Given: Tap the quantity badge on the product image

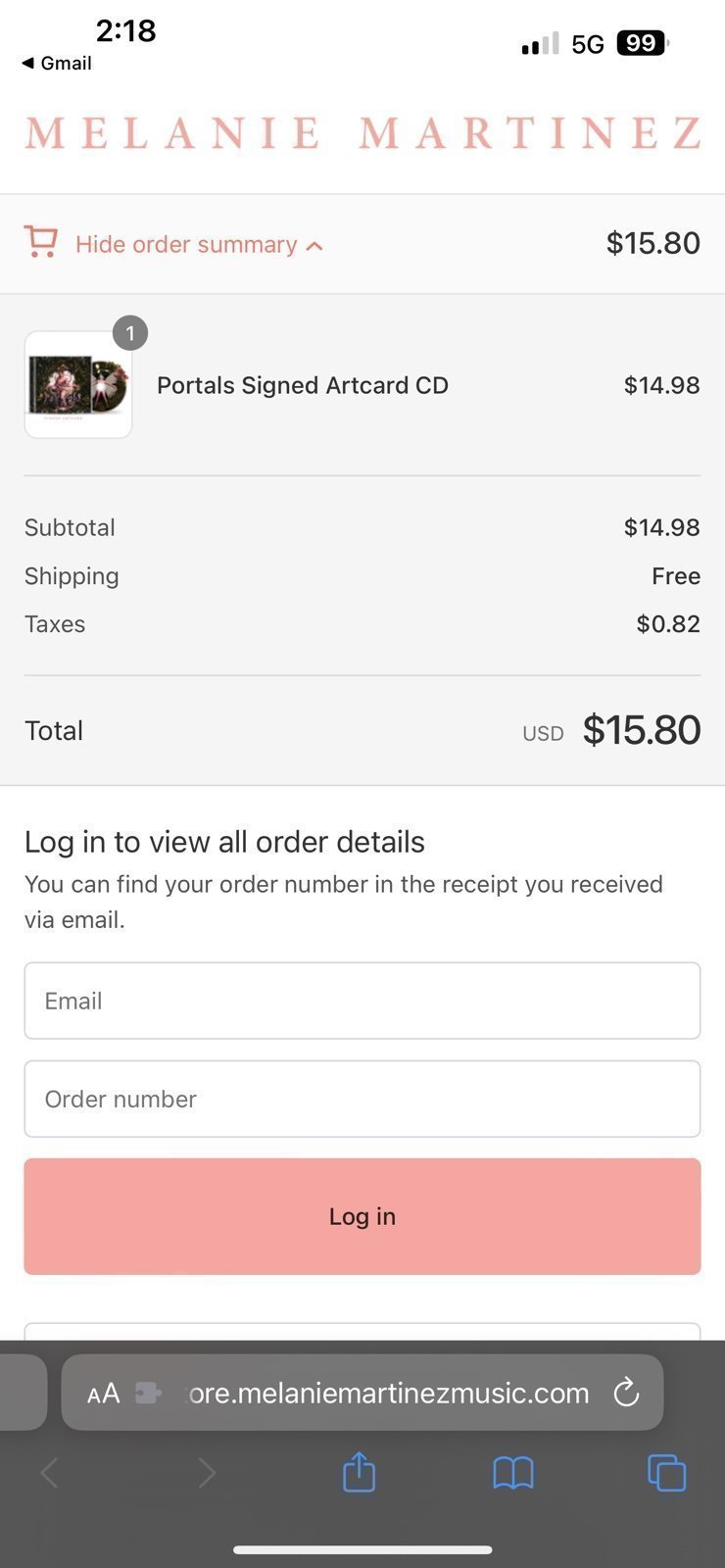Looking at the screenshot, I should click(x=130, y=333).
